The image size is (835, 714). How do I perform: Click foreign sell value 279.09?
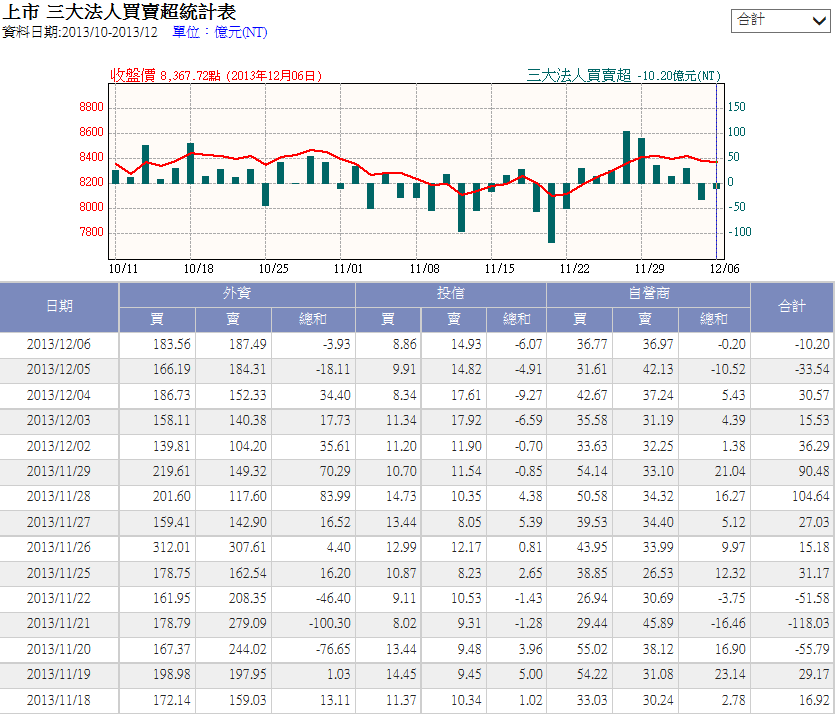[248, 623]
